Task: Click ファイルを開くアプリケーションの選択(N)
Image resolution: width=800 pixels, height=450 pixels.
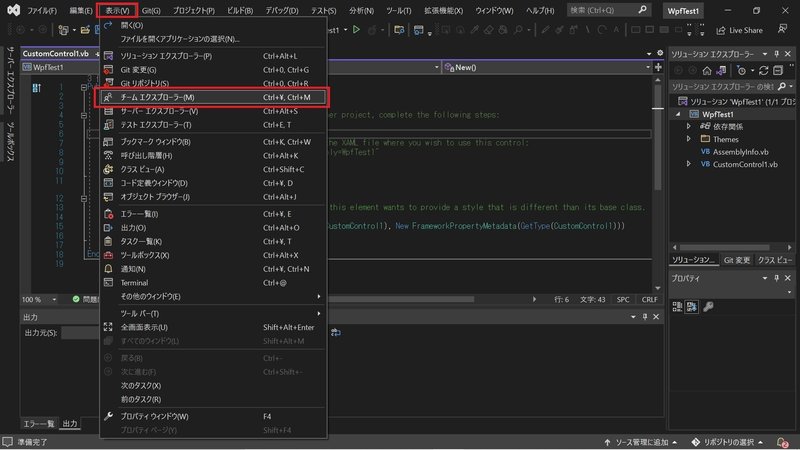Action: (212, 39)
